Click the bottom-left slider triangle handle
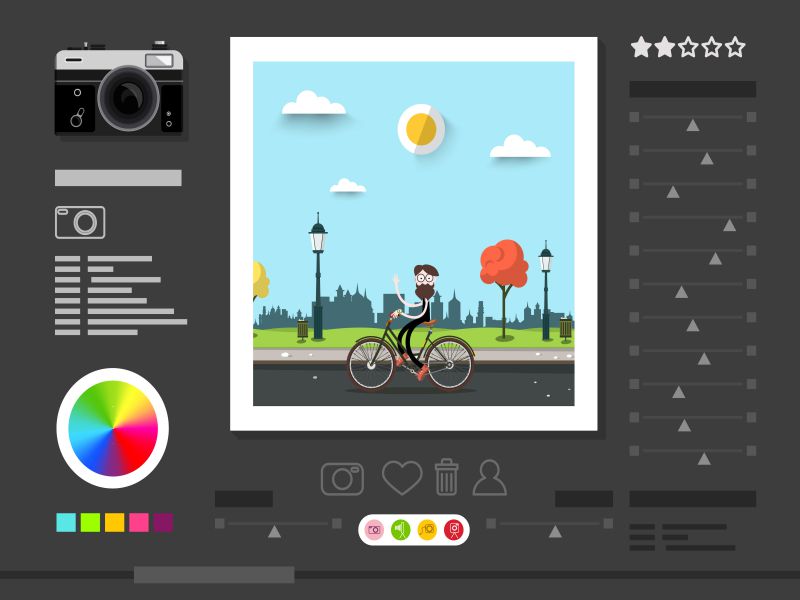The width and height of the screenshot is (800, 600). tap(274, 531)
